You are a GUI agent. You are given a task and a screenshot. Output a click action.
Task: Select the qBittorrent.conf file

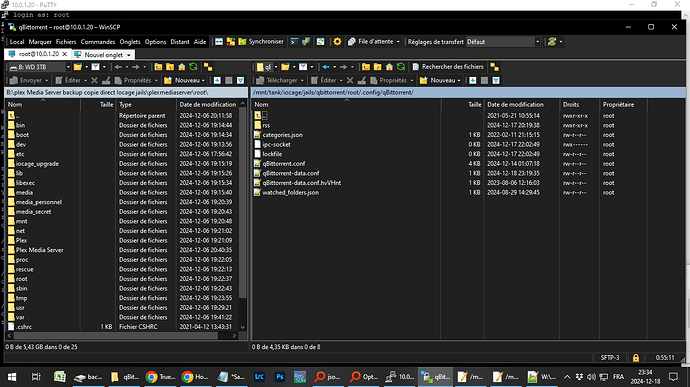283,163
